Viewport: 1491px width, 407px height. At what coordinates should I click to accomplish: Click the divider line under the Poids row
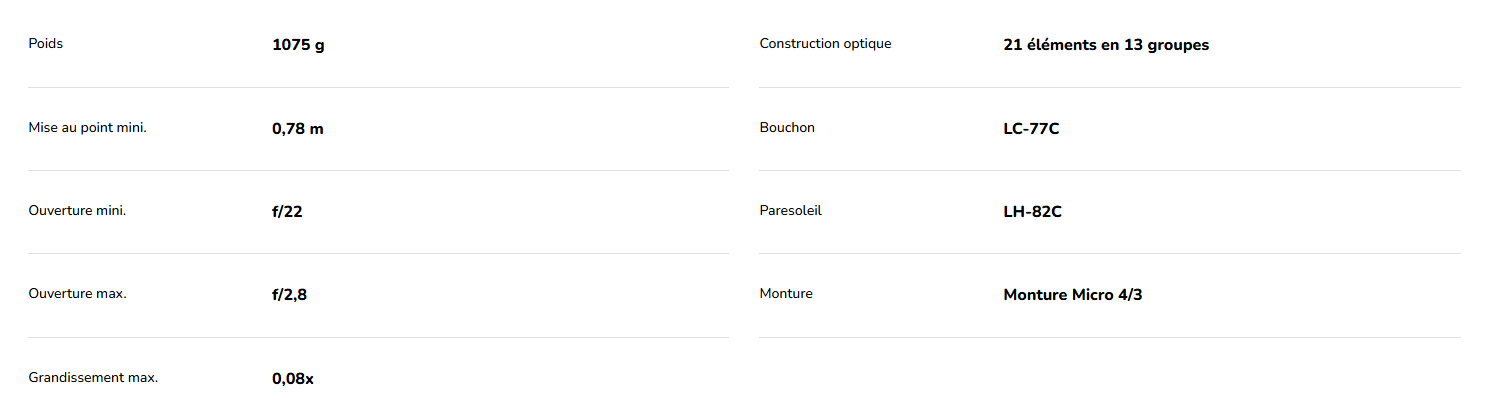pos(378,87)
